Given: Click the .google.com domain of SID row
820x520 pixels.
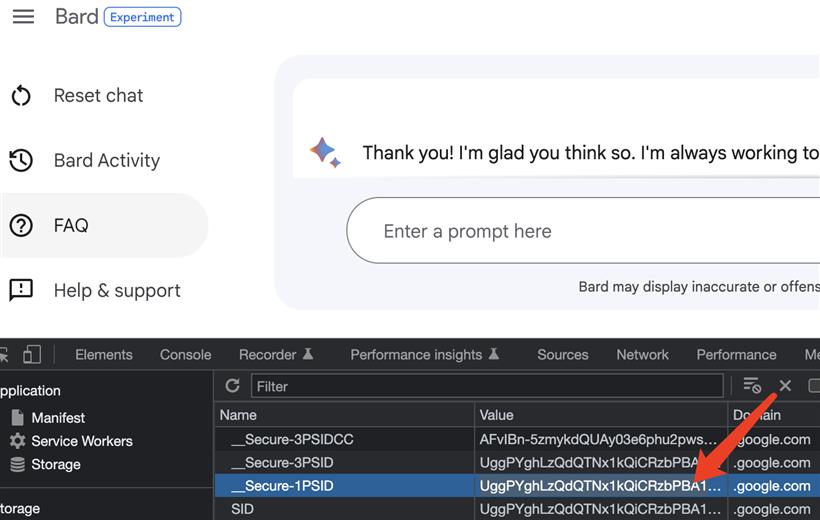Looking at the screenshot, I should pyautogui.click(x=771, y=509).
